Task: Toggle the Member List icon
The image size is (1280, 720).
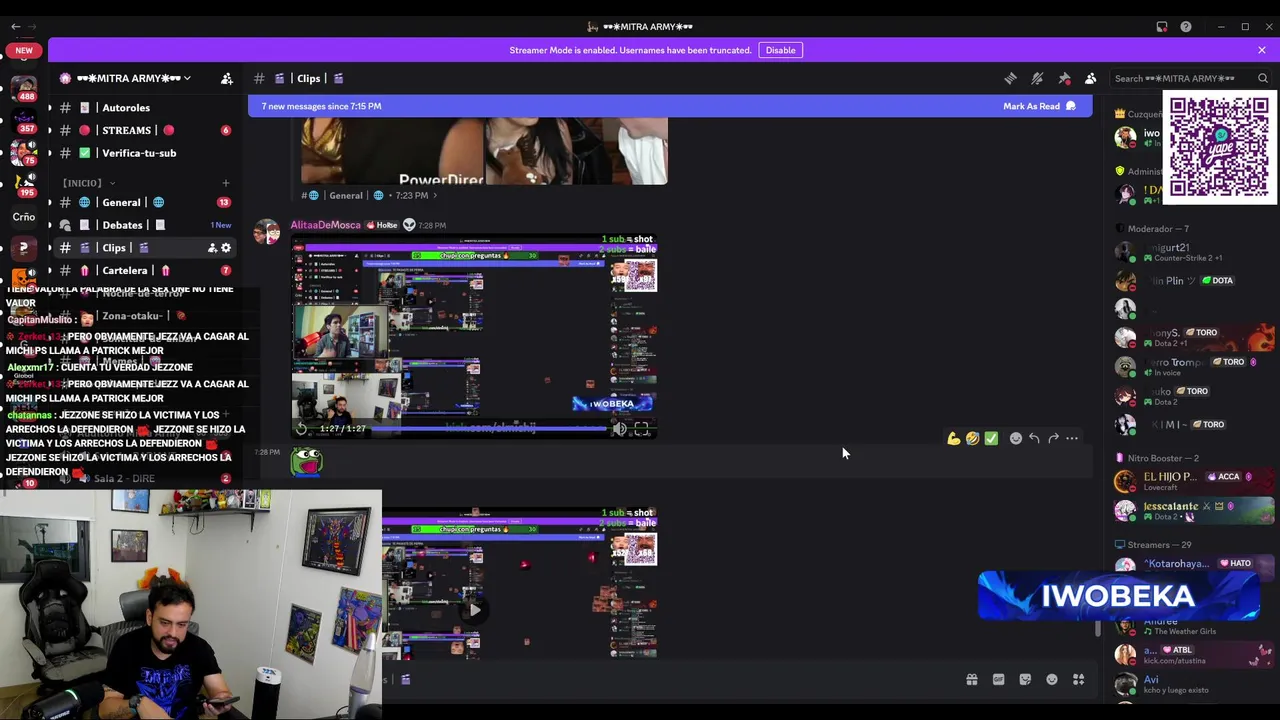Action: 1090,78
